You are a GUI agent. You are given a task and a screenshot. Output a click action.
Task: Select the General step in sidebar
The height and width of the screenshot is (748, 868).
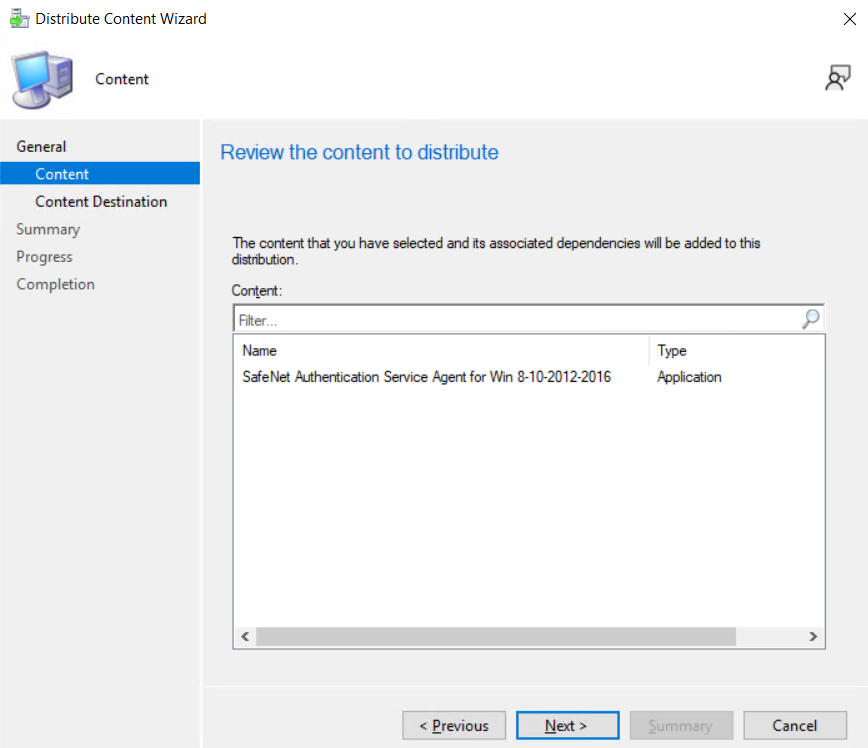click(42, 147)
